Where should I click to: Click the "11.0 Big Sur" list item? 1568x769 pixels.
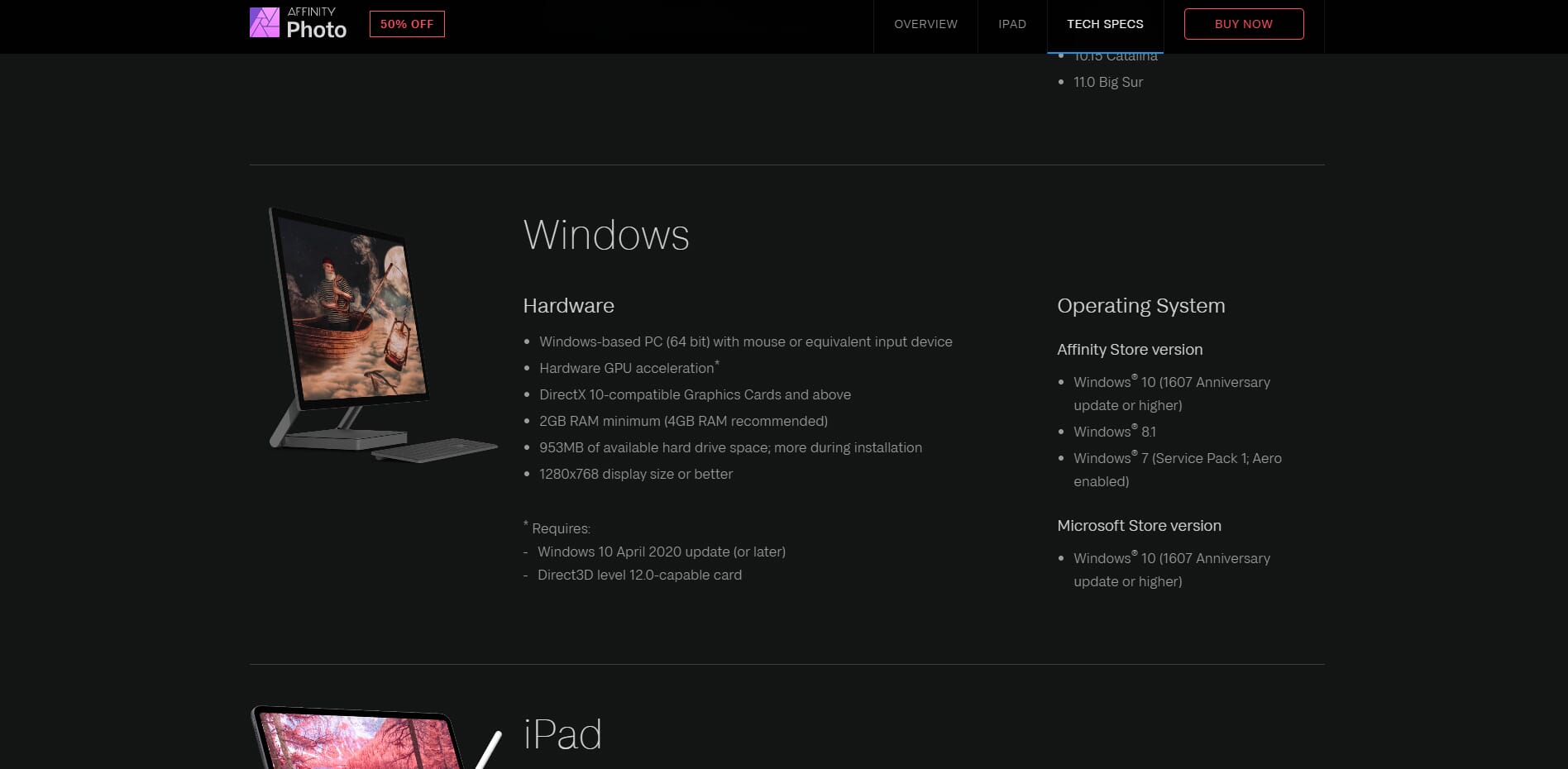point(1108,82)
